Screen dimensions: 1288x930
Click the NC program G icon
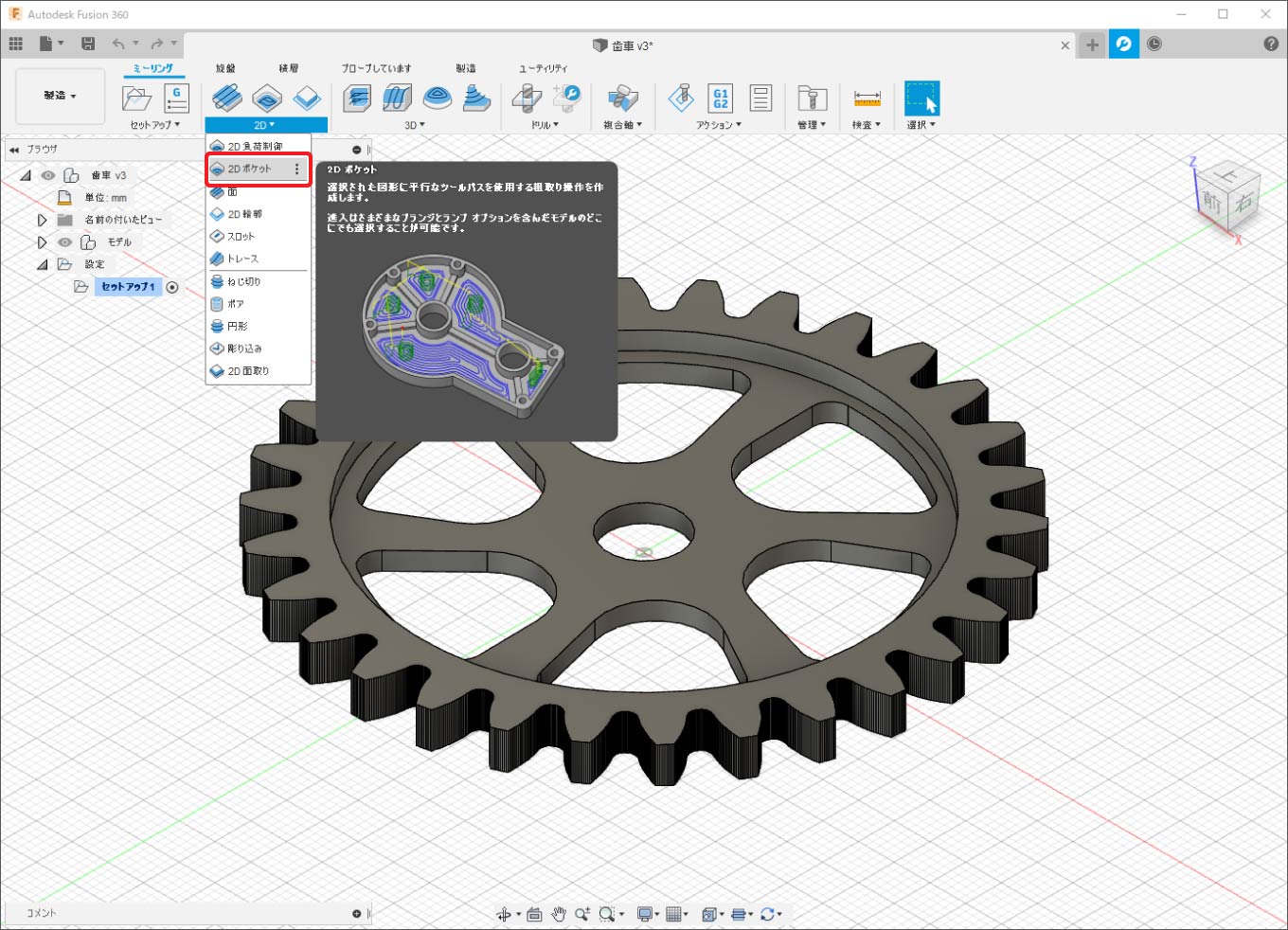(x=176, y=98)
